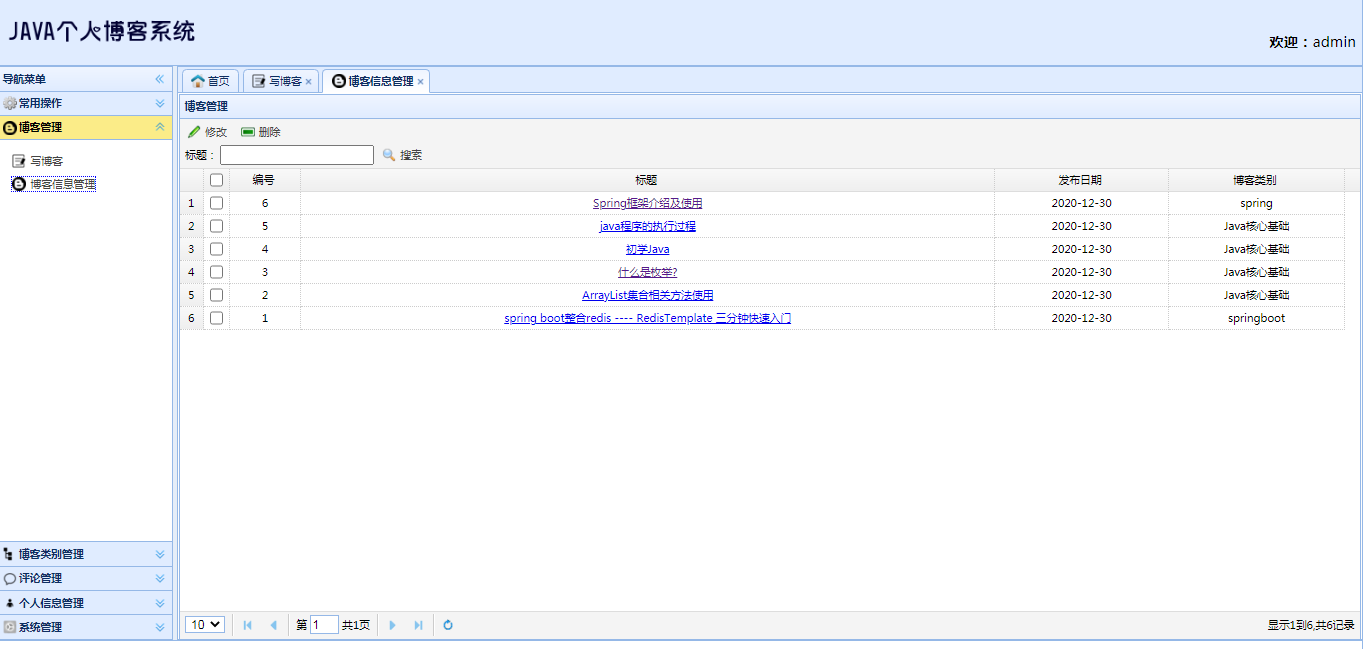
Task: Click the home icon on 首页 tab
Action: pyautogui.click(x=198, y=81)
